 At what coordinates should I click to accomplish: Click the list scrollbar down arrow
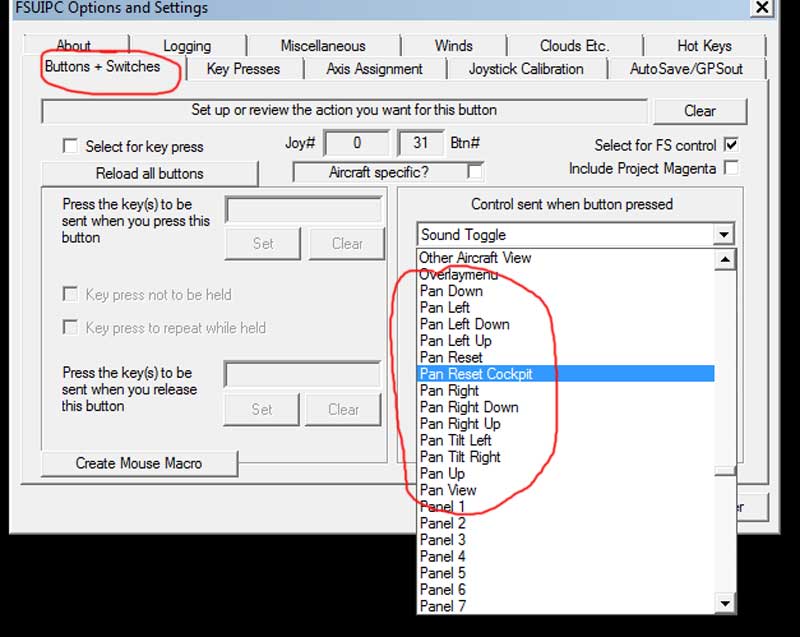(x=724, y=603)
